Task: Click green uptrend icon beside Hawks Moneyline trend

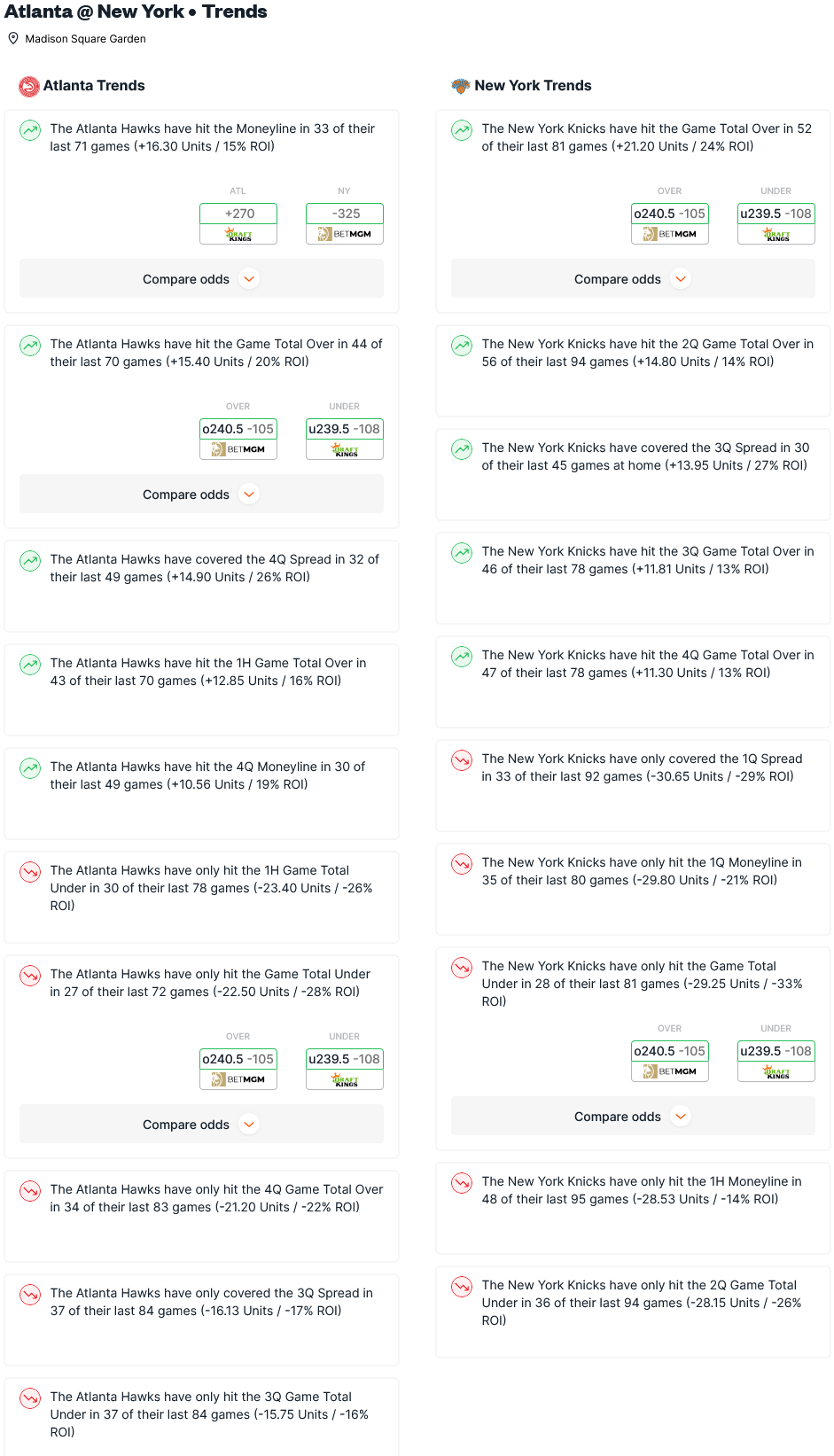Action: pyautogui.click(x=30, y=130)
